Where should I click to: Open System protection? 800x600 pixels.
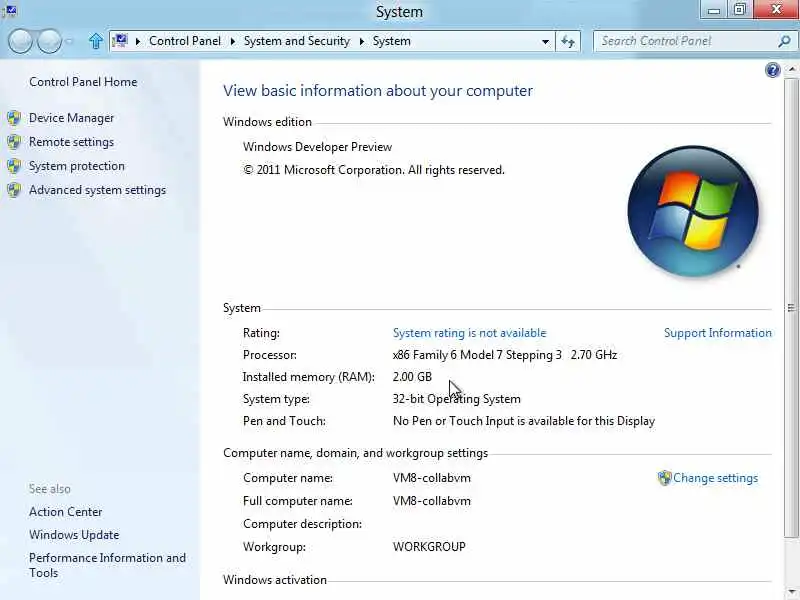[x=77, y=166]
